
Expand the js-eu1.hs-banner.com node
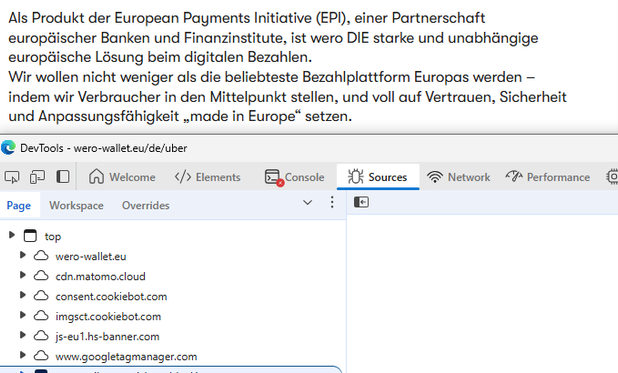[23, 335]
